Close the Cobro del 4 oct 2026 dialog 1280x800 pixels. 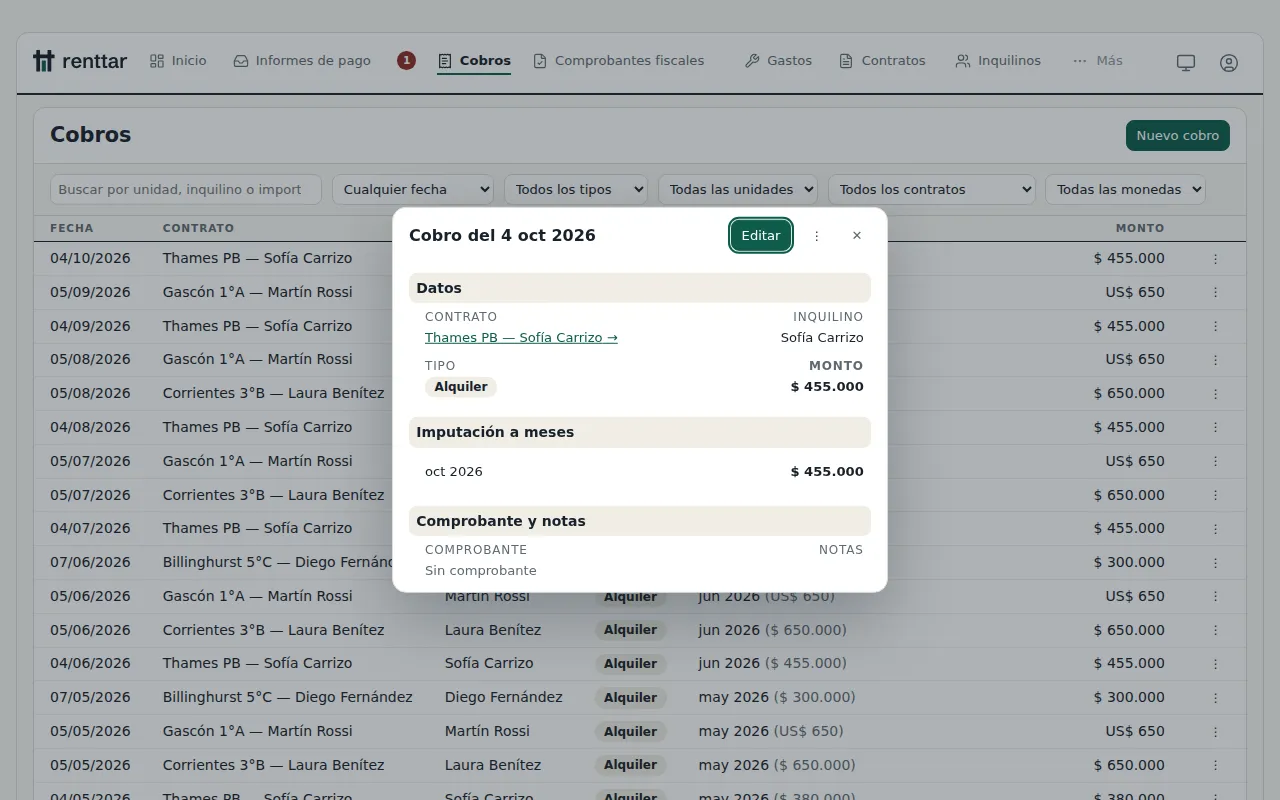857,236
